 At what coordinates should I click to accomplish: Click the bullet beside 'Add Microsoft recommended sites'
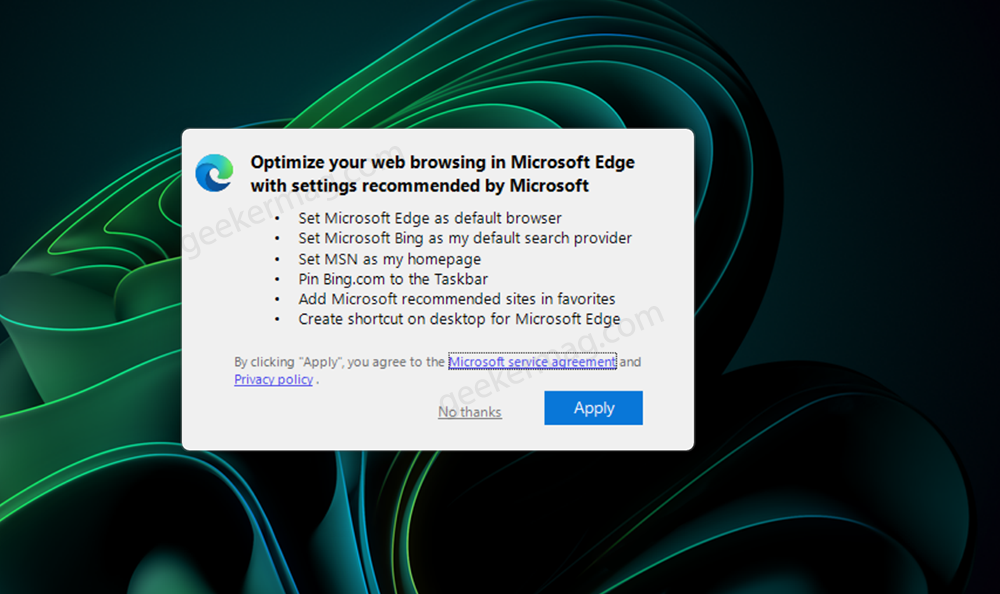277,299
